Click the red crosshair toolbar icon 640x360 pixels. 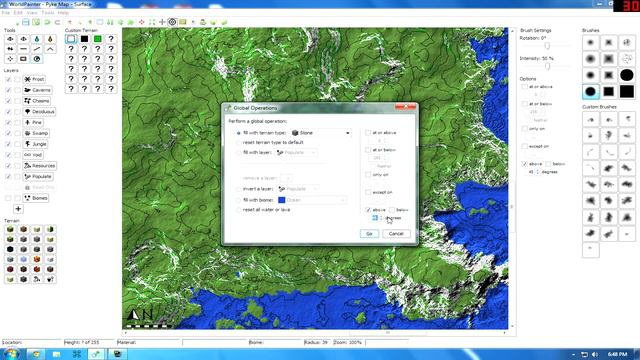142,22
